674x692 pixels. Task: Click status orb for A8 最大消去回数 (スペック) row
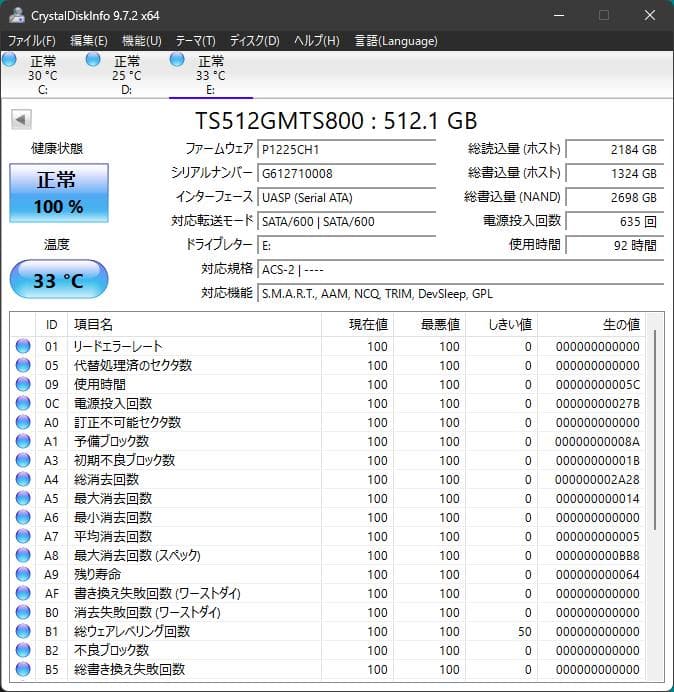click(x=23, y=555)
